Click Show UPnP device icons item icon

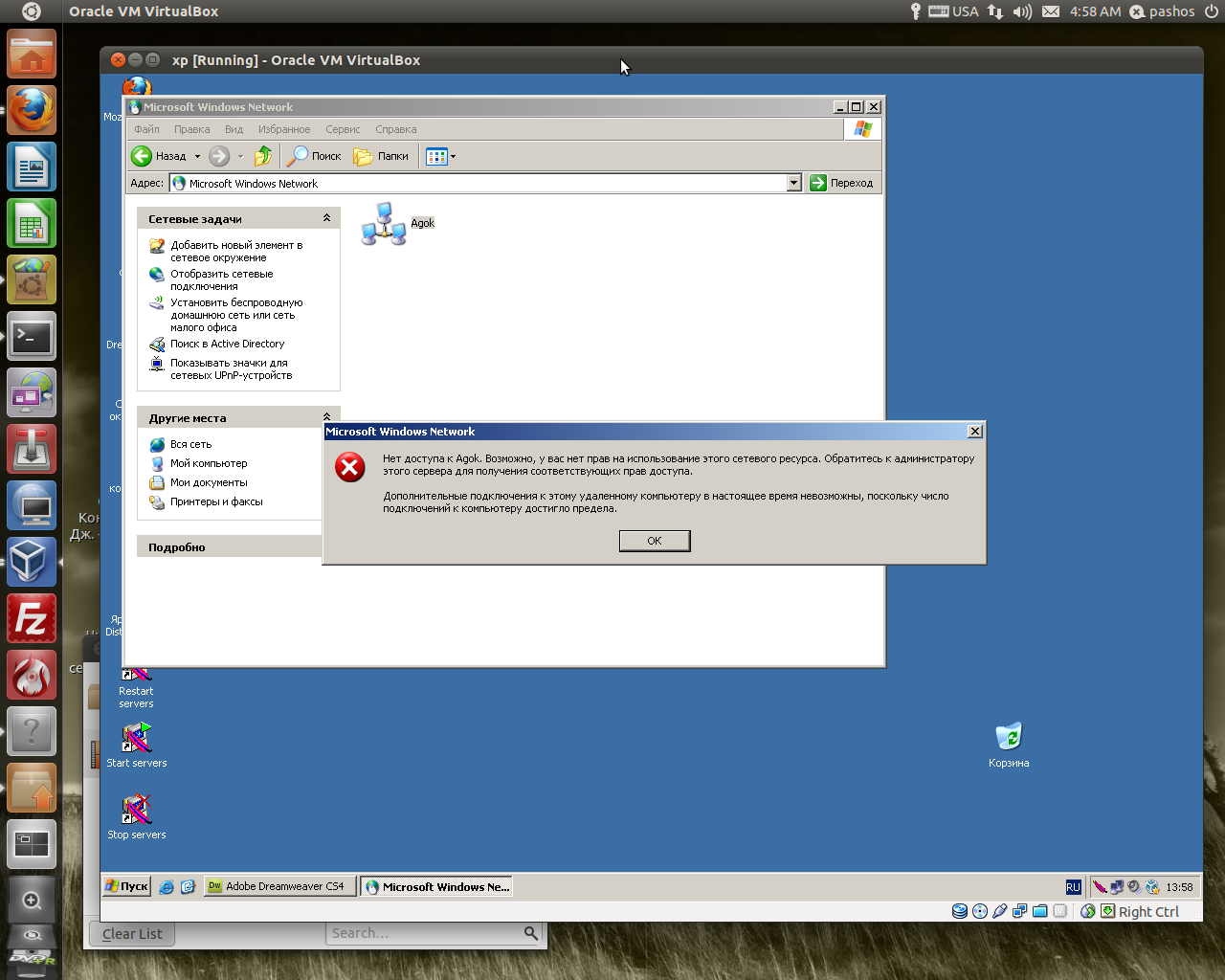(157, 364)
